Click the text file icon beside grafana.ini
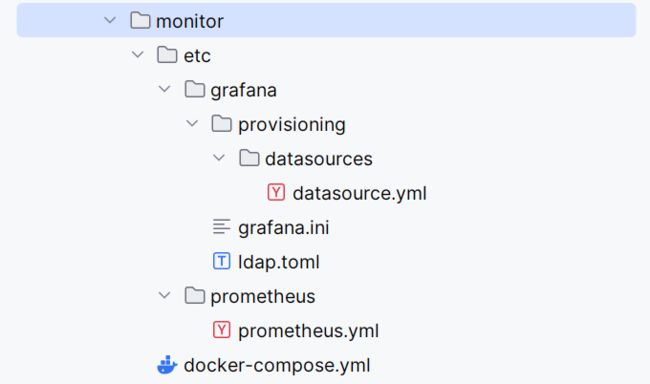 click(221, 227)
